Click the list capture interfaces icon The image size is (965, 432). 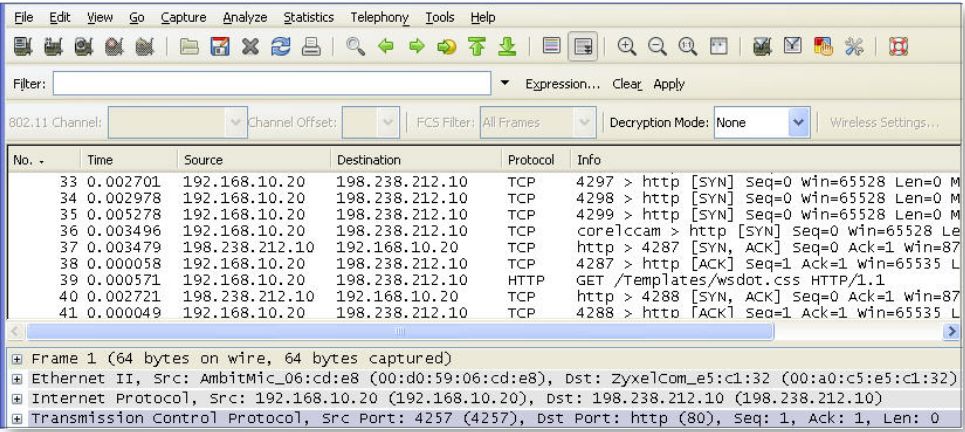23,47
